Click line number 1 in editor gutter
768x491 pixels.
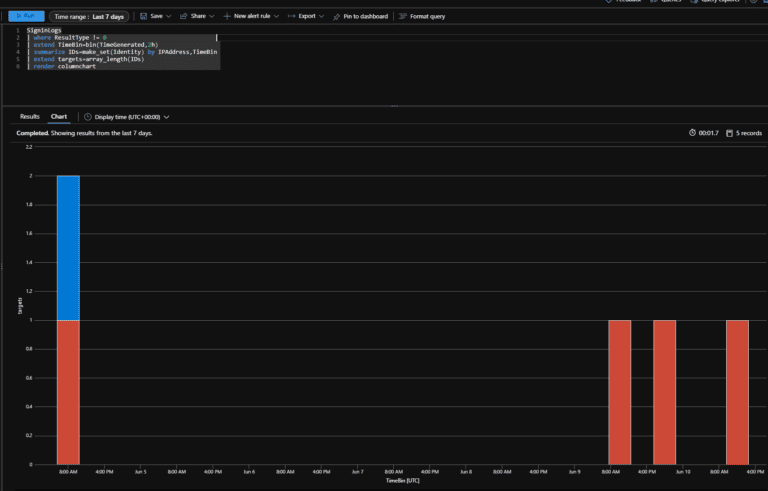click(x=18, y=30)
